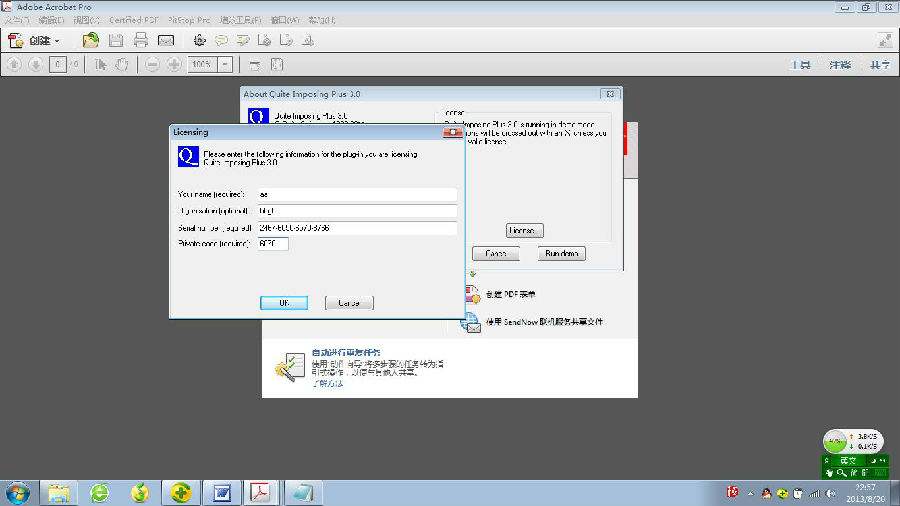Click the sticky note comment icon
This screenshot has height=506, width=900.
click(221, 40)
